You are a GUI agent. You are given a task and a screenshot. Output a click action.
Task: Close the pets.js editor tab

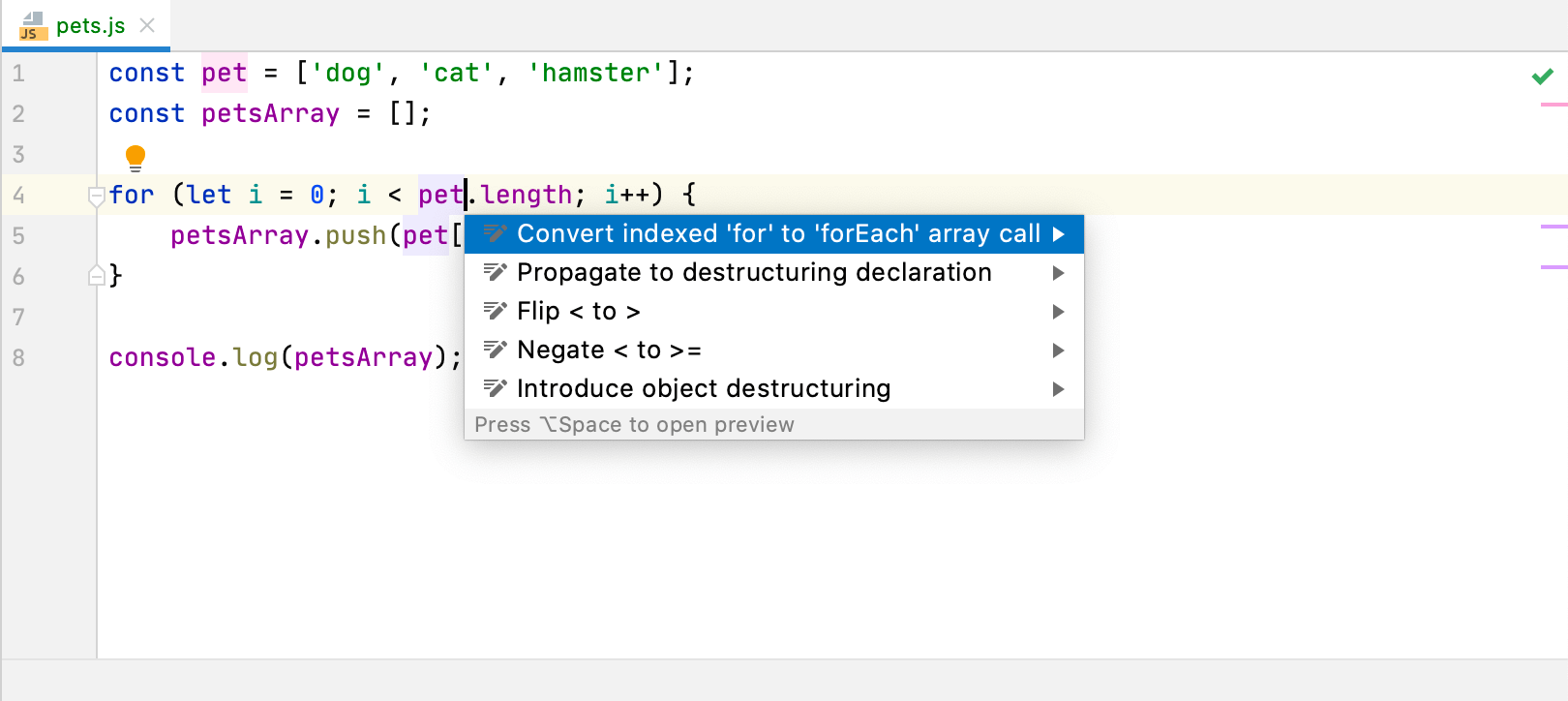[147, 25]
